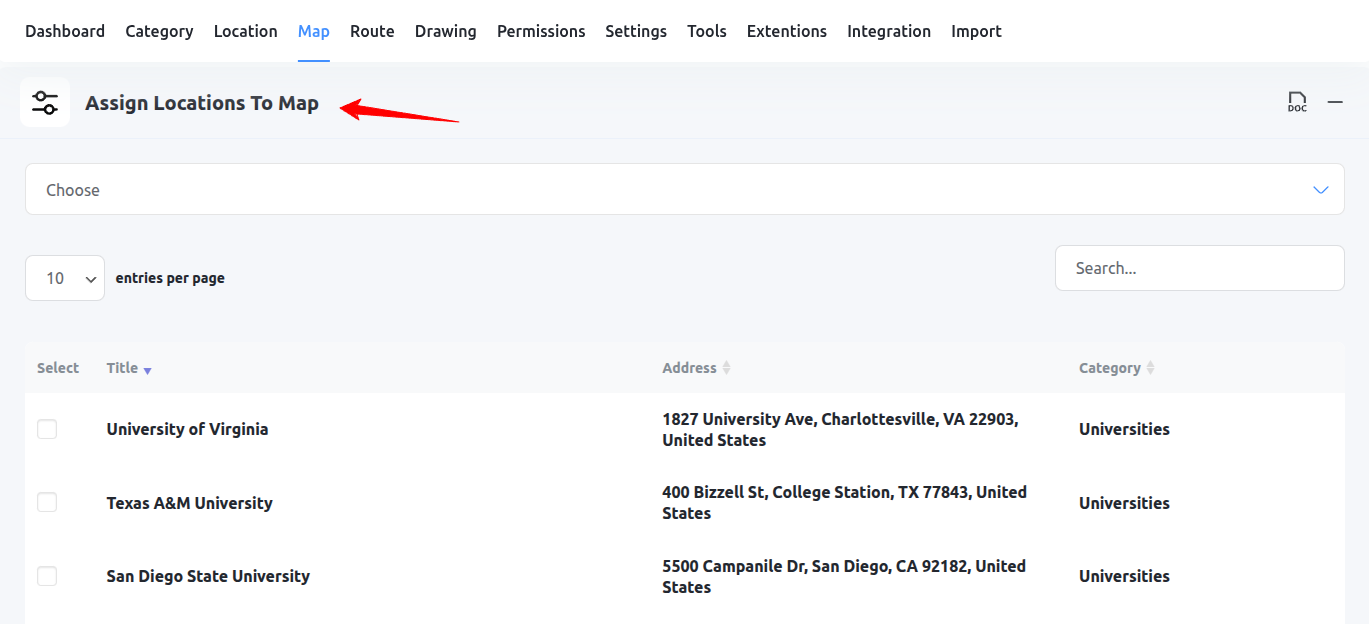
Task: Open the Dashboard menu item
Action: click(65, 31)
